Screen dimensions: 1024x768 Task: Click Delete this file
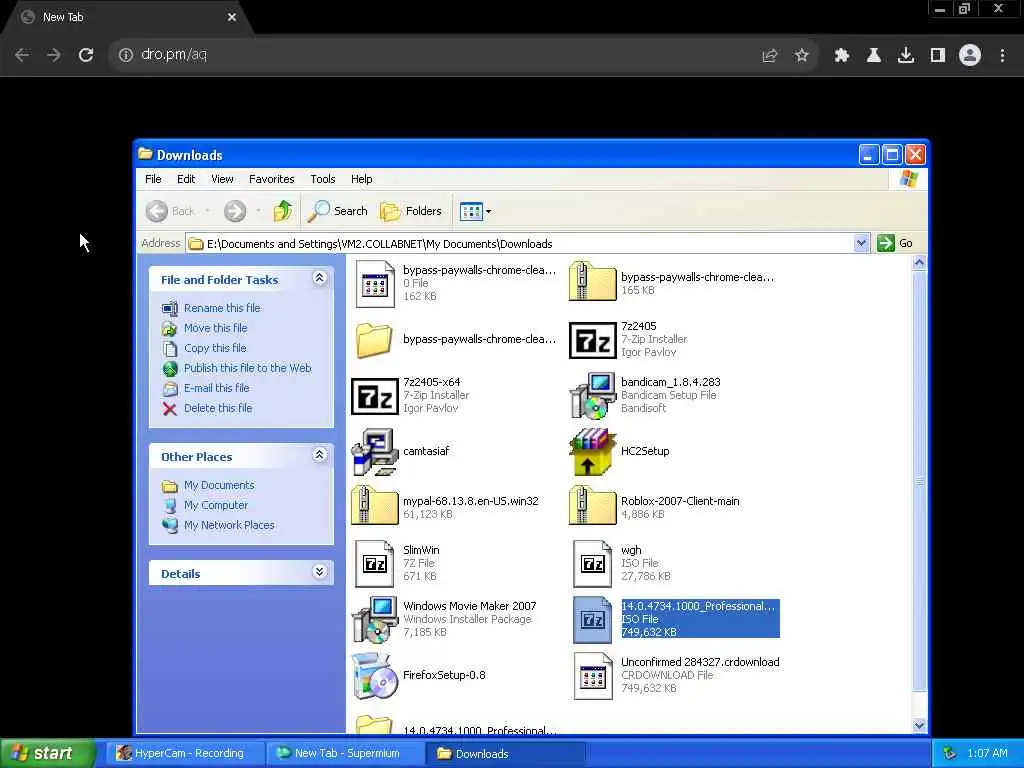pos(217,408)
